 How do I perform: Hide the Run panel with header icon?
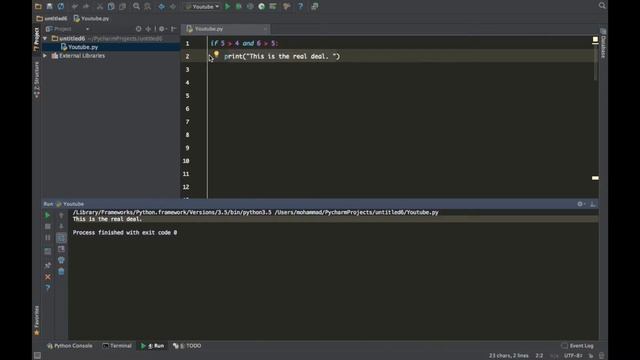point(593,204)
